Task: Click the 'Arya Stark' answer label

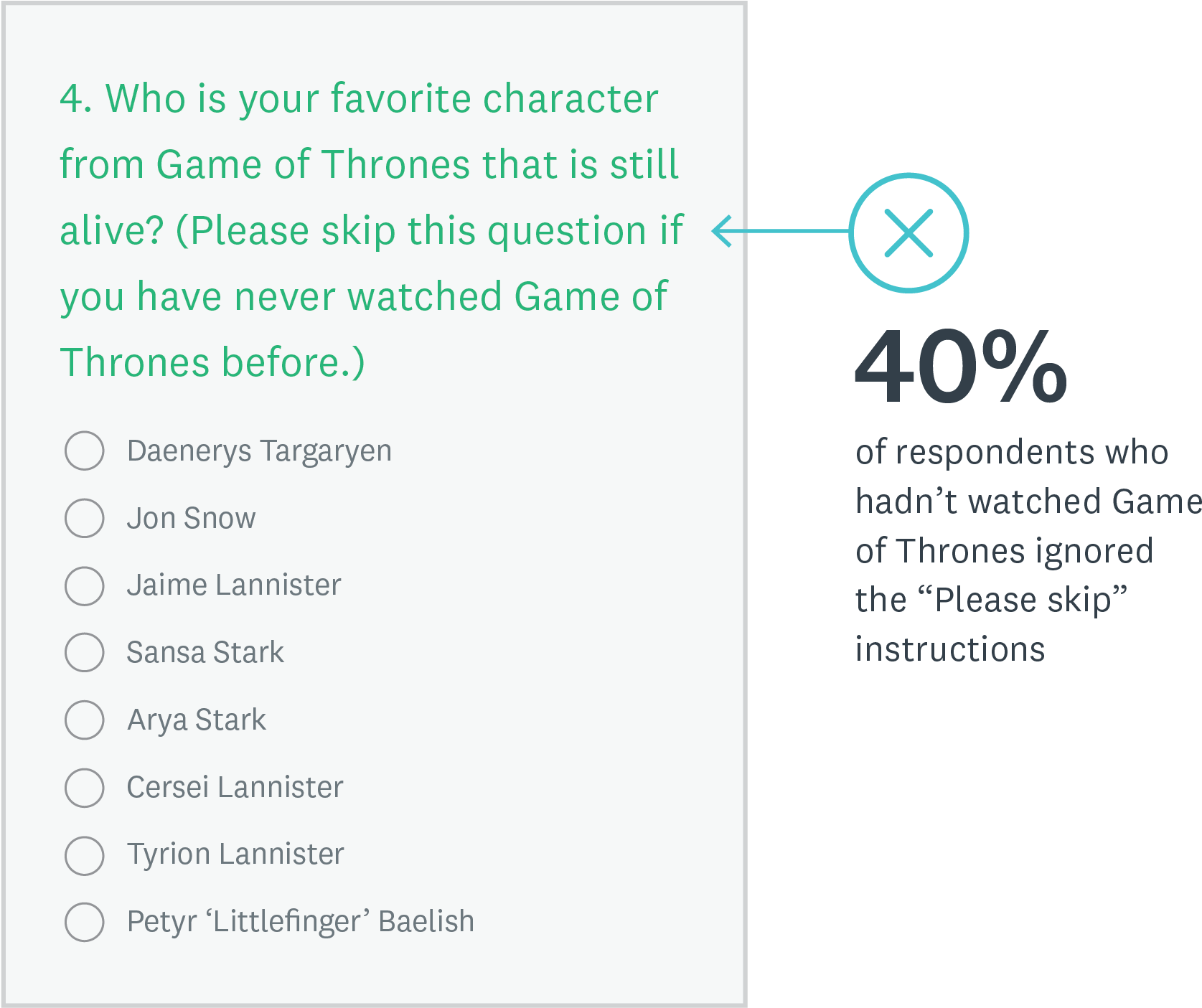Action: point(197,720)
